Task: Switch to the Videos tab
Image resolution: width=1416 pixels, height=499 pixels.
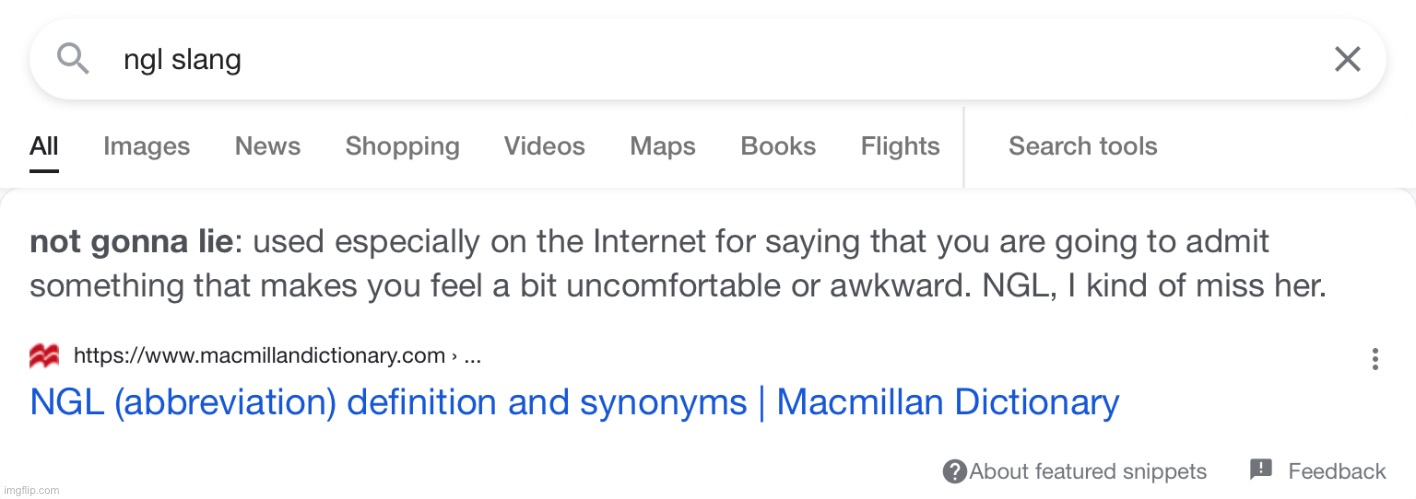Action: 544,146
